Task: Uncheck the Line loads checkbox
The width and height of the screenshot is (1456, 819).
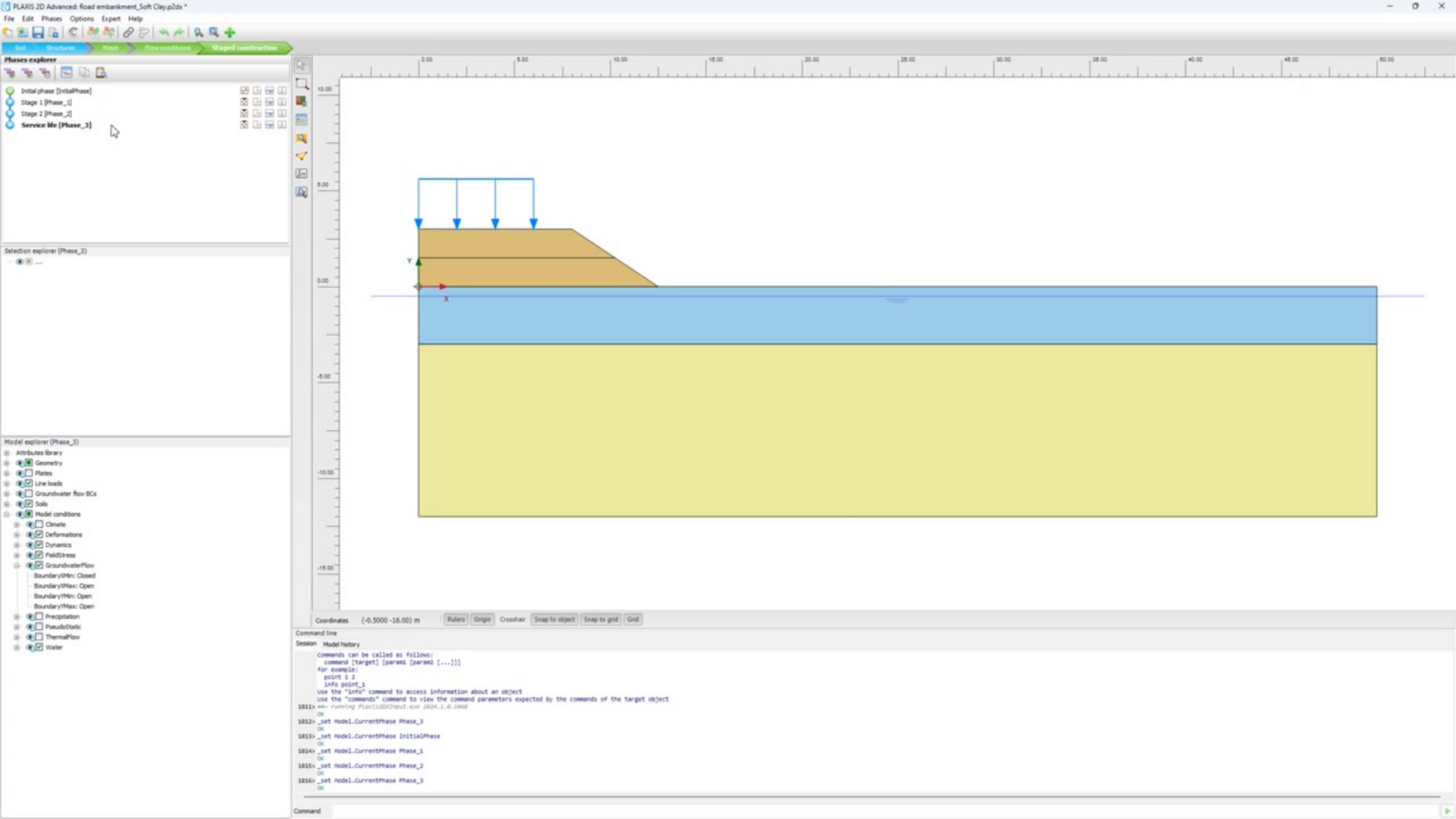Action: tap(29, 484)
